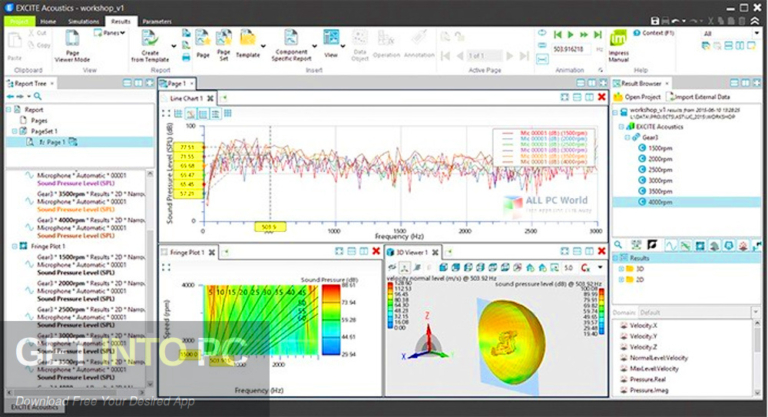This screenshot has height=417, width=768.
Task: Click Open Project button
Action: [637, 97]
